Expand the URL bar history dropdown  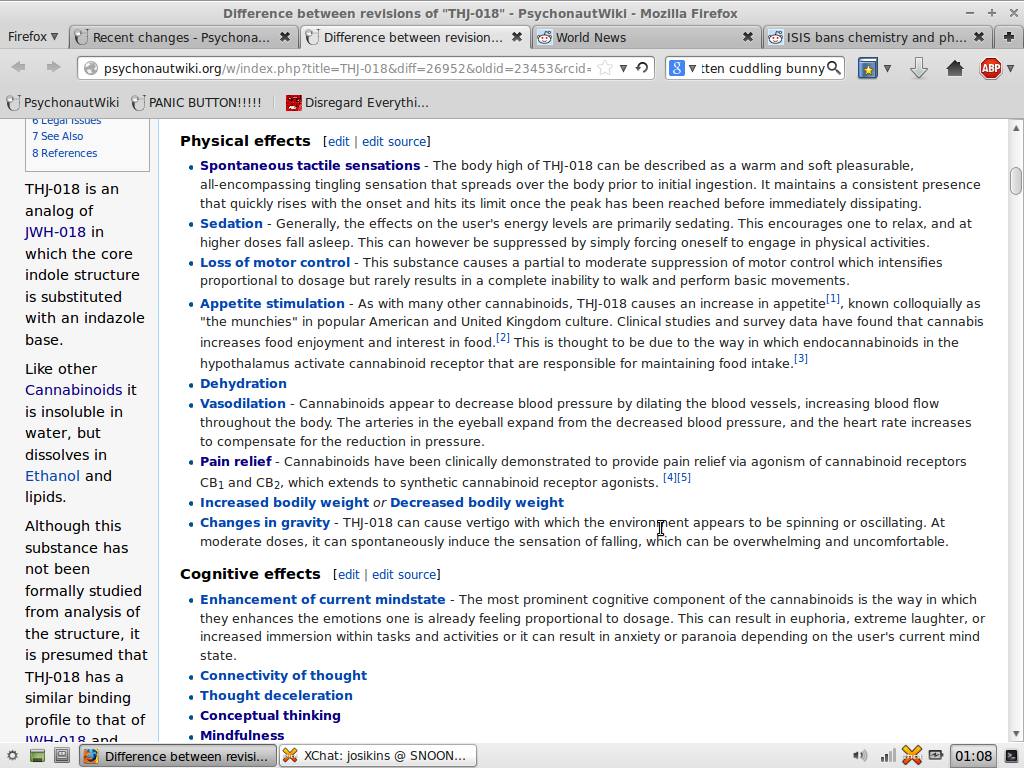pos(623,68)
